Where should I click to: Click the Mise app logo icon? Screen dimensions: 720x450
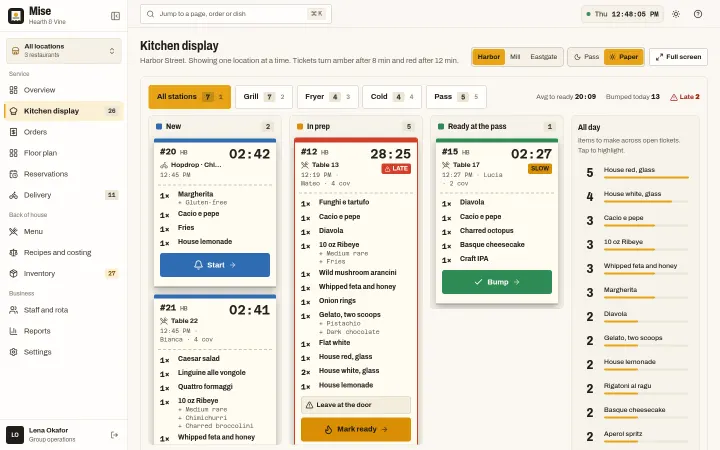16,16
